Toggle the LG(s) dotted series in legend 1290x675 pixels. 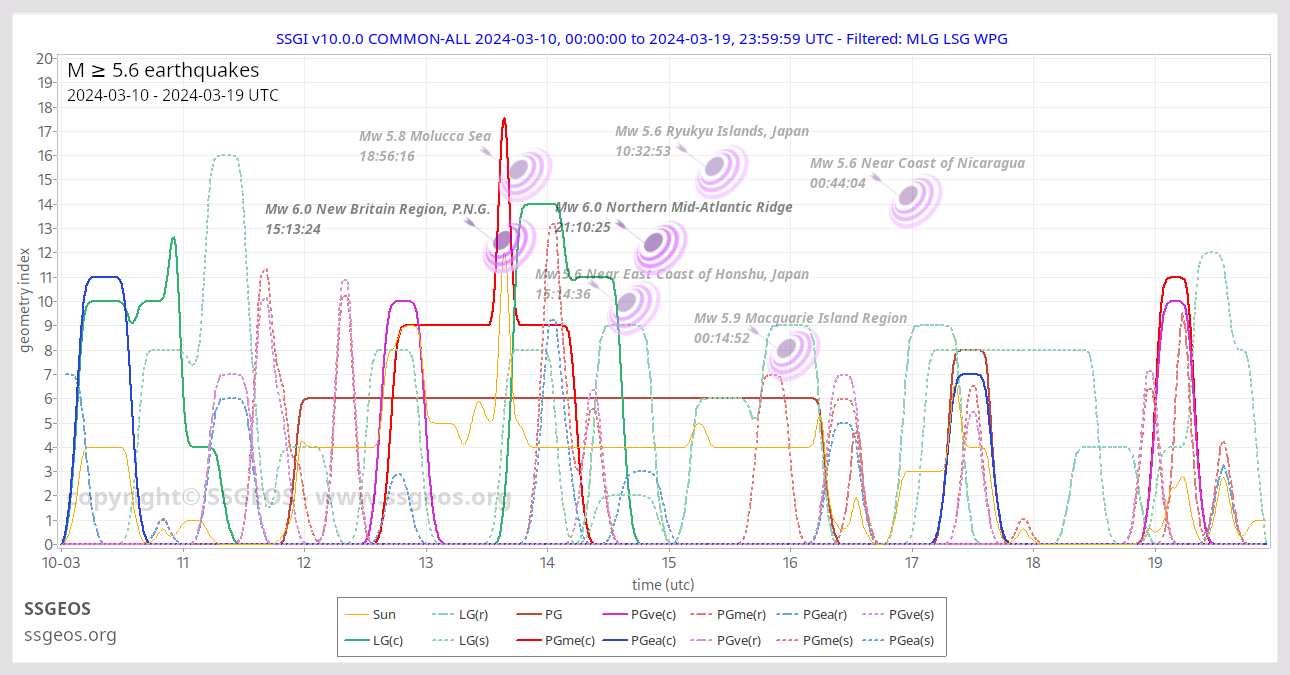coord(471,640)
